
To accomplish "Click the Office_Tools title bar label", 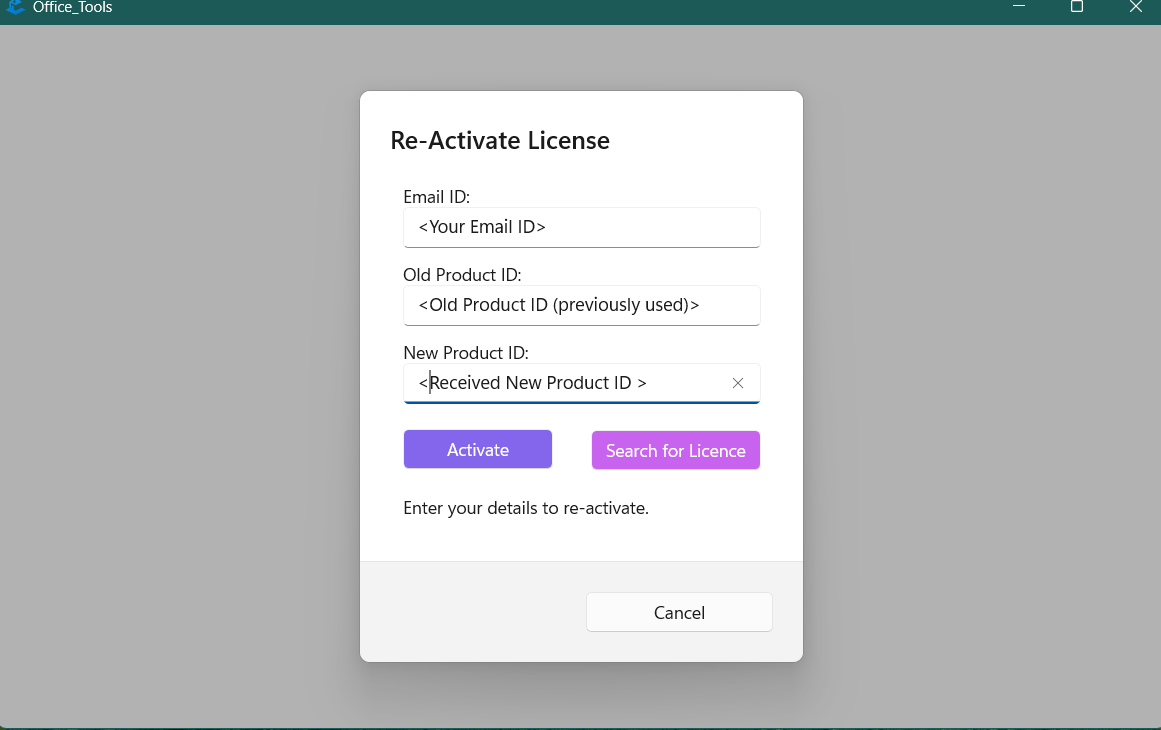I will [69, 8].
